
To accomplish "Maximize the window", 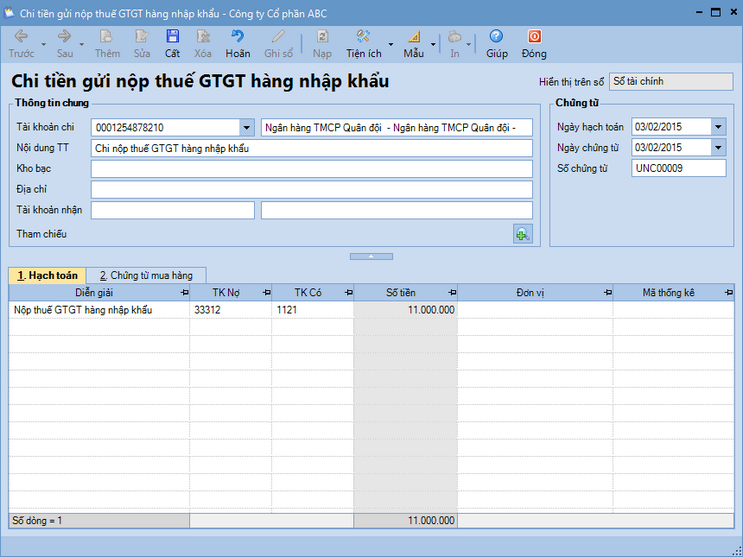I will point(716,13).
